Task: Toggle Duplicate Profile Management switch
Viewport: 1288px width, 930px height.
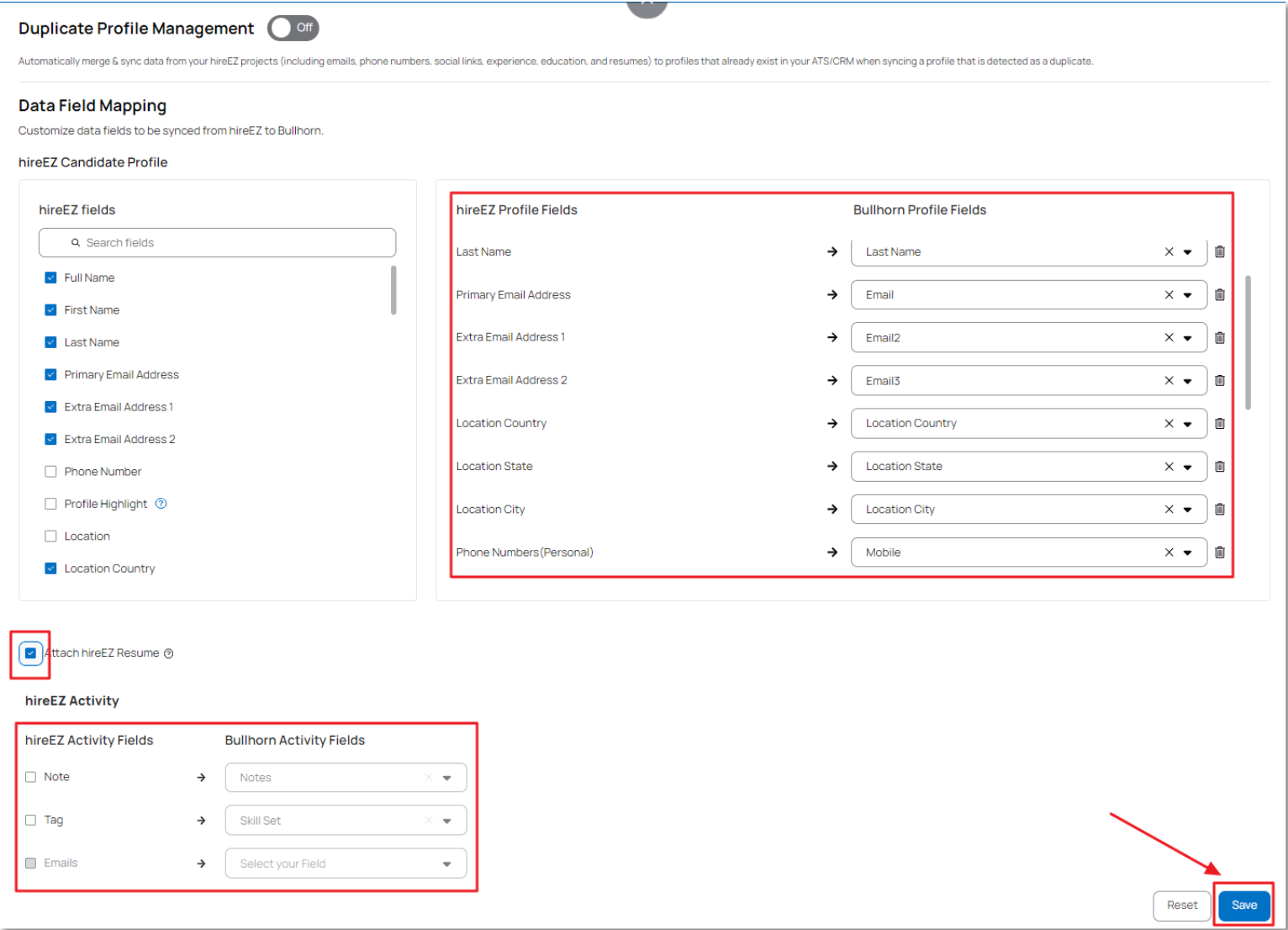Action: [293, 28]
